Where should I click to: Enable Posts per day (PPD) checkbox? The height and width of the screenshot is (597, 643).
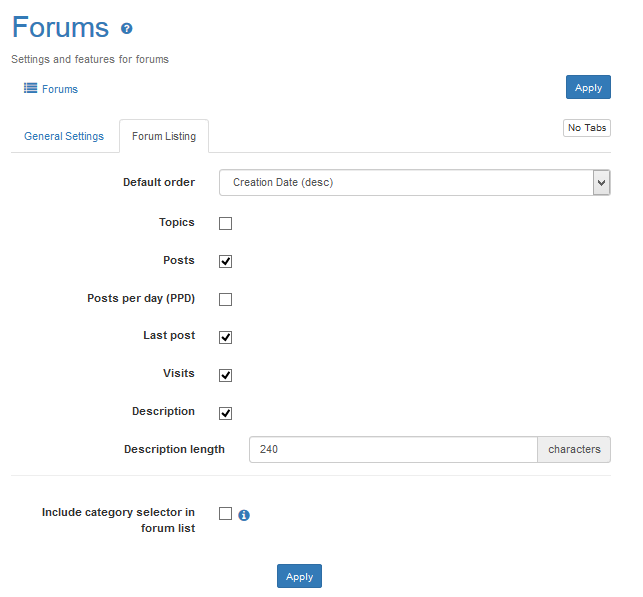225,299
